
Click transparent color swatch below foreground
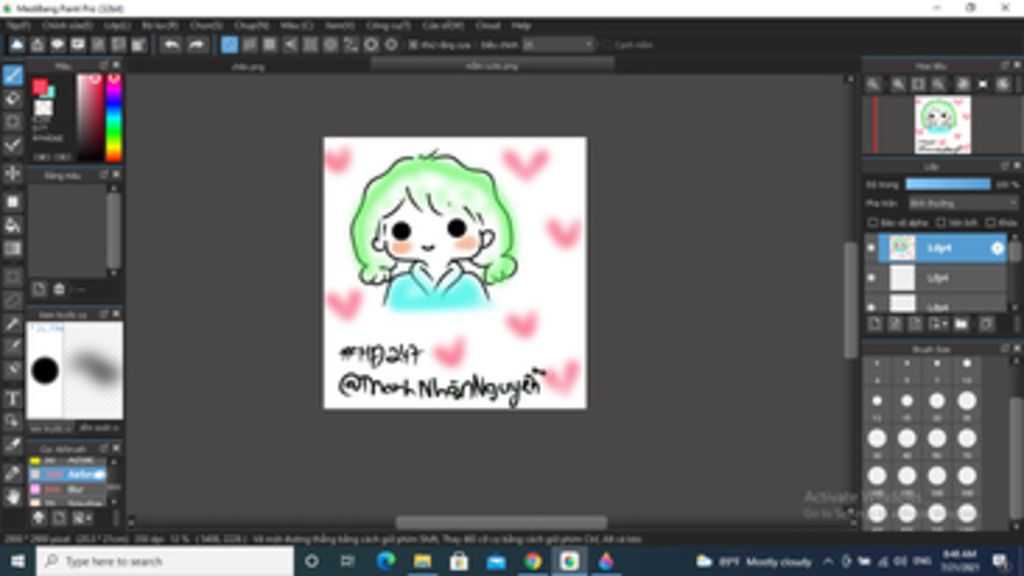click(44, 108)
